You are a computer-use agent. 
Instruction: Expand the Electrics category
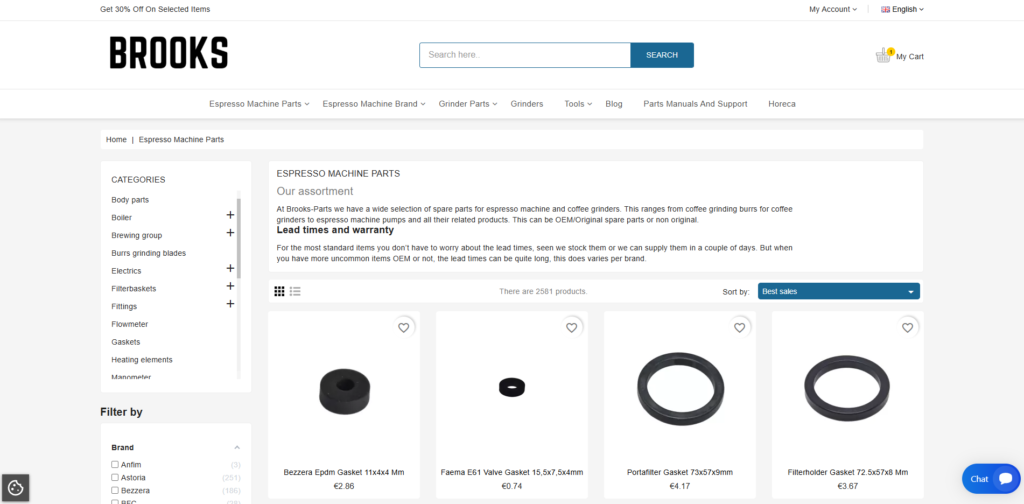230,268
